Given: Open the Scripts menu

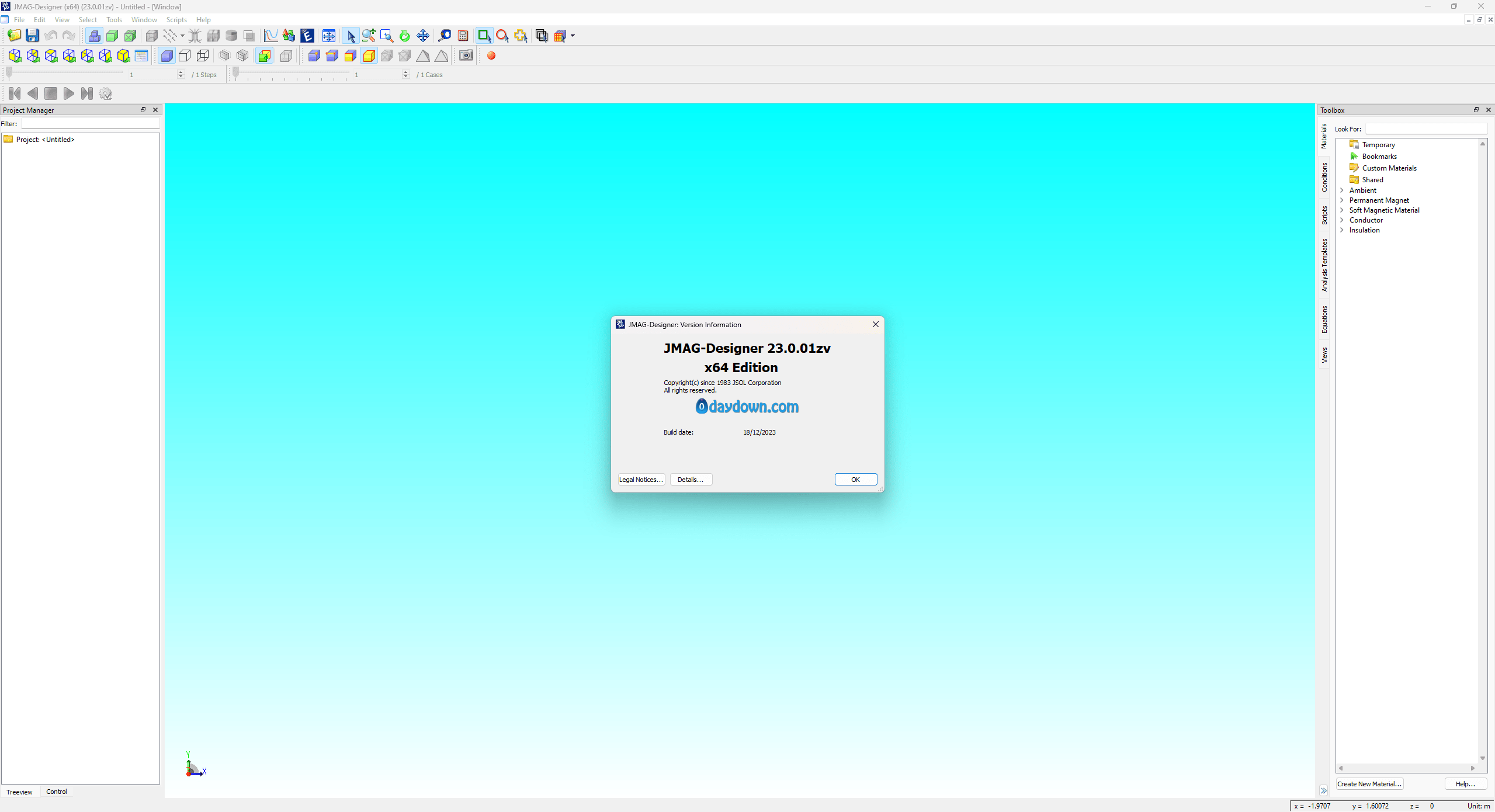Looking at the screenshot, I should point(176,20).
